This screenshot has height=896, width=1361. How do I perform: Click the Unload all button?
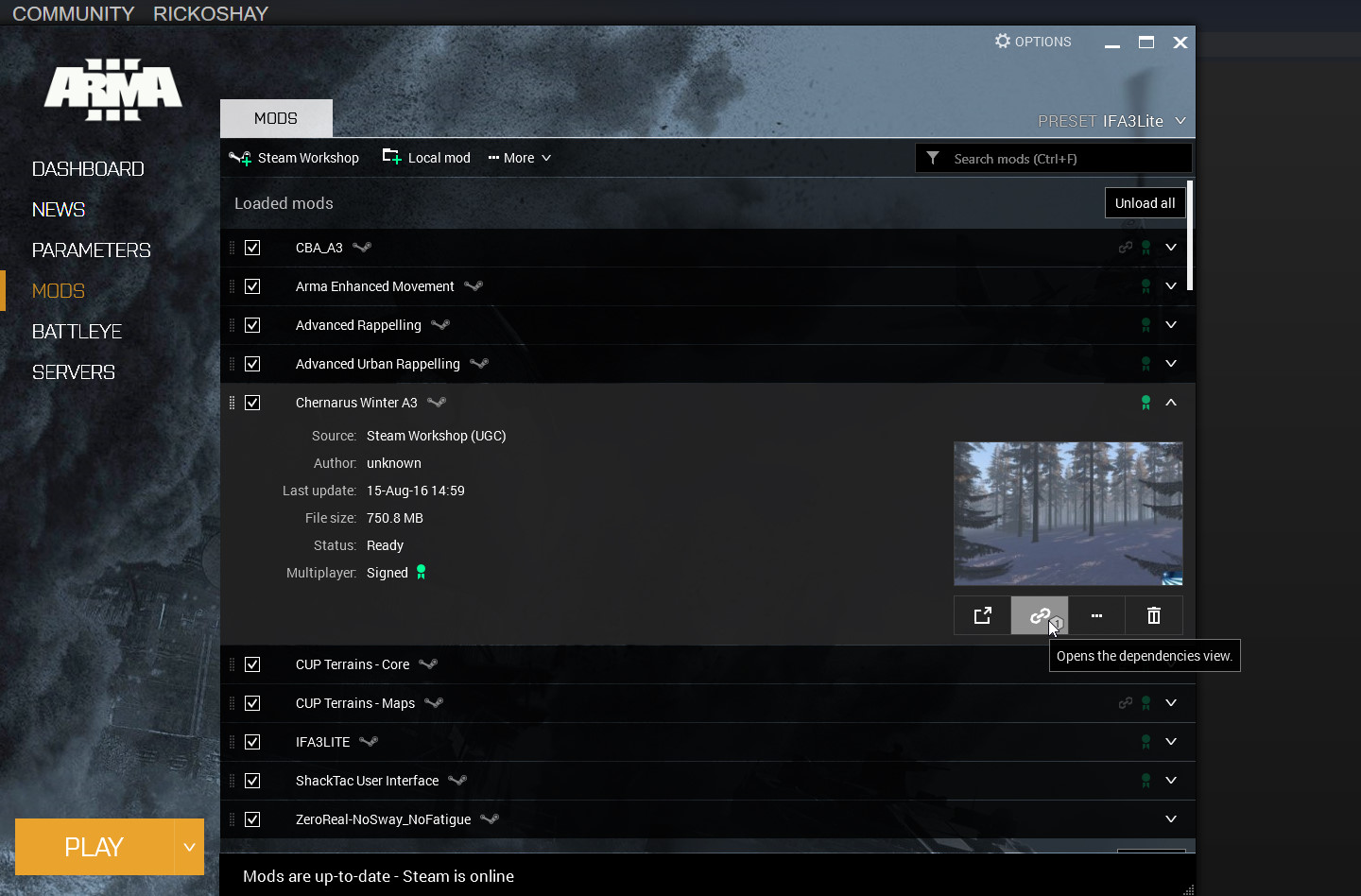point(1145,203)
